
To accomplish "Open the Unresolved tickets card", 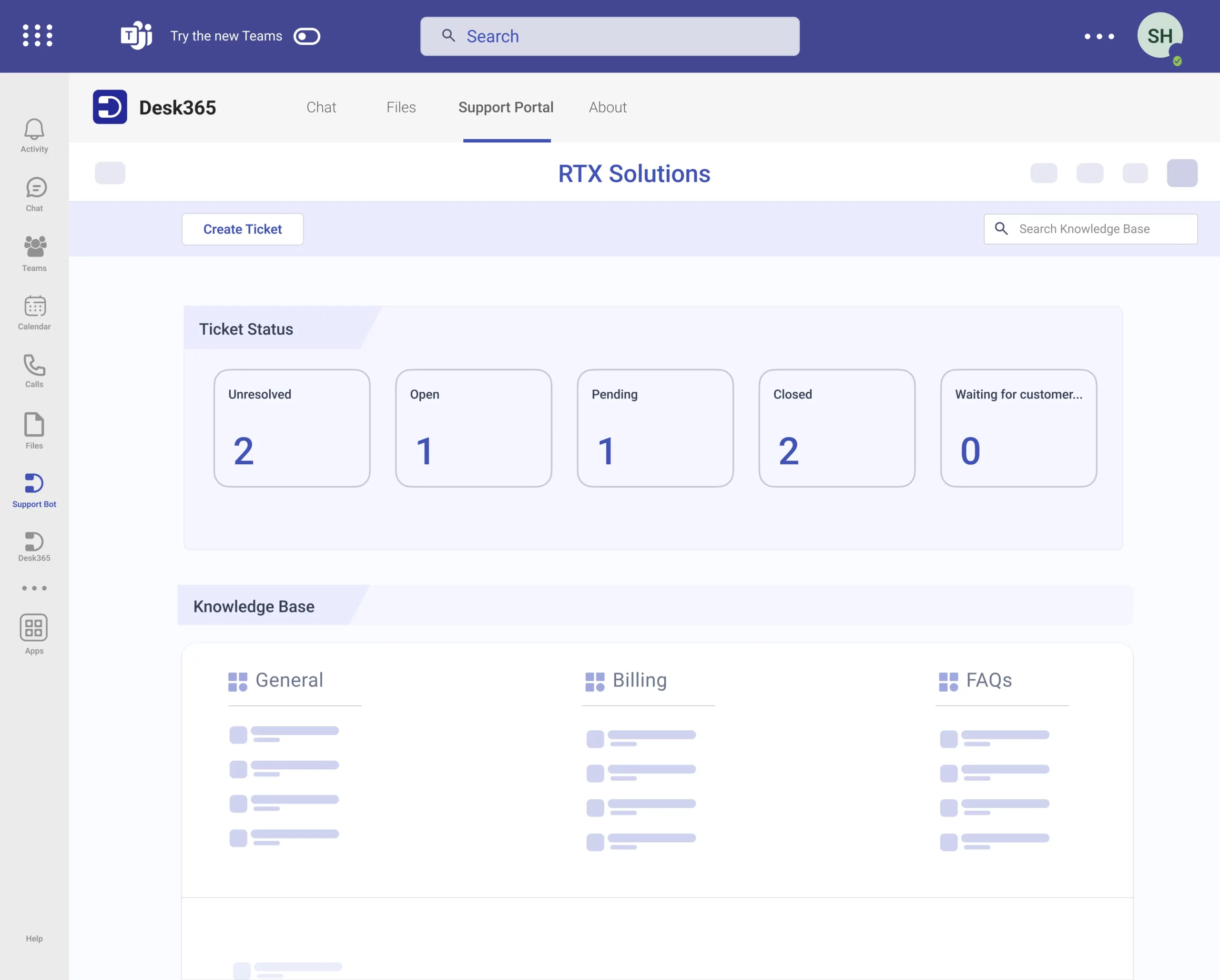I will click(292, 429).
